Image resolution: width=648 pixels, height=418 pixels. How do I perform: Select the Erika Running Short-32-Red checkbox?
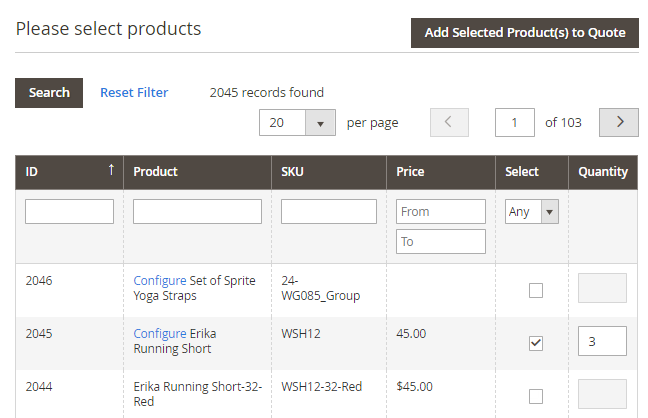pos(536,395)
